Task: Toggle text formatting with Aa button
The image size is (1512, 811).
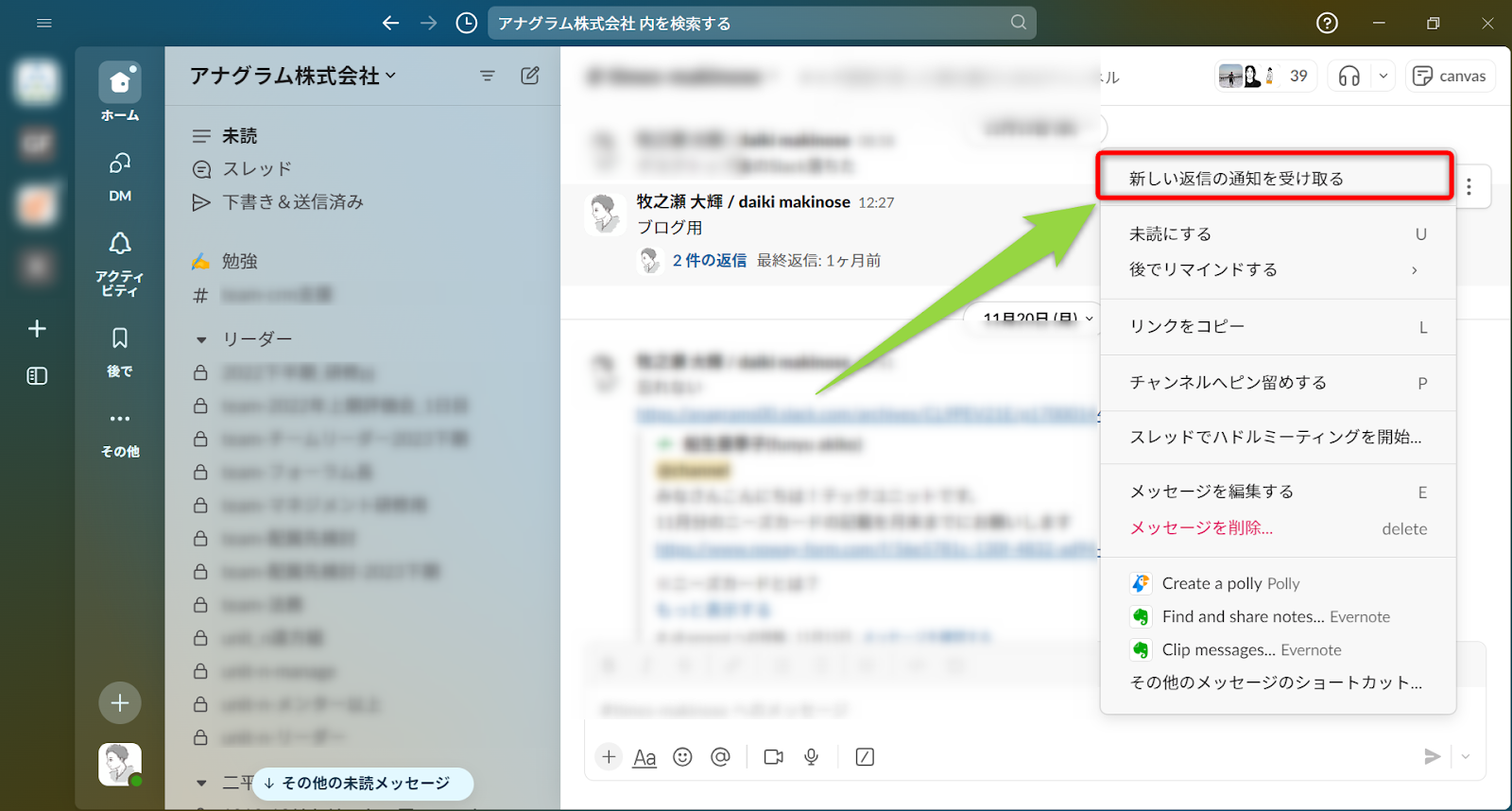Action: click(x=644, y=757)
